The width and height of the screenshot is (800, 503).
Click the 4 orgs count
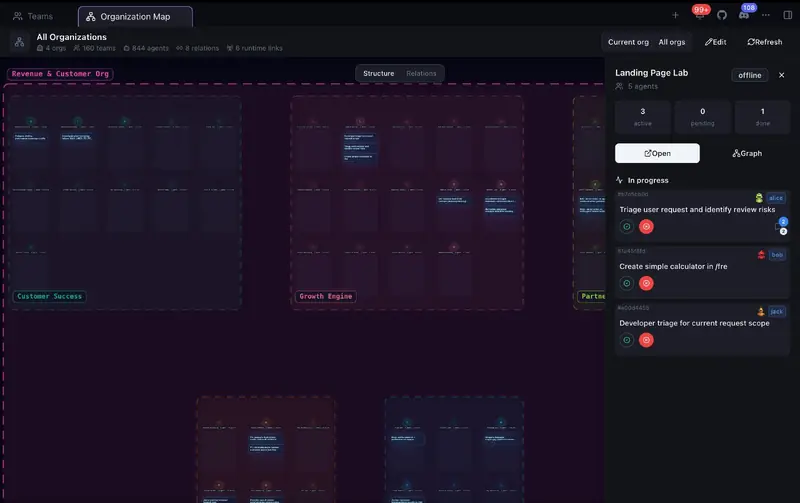click(x=52, y=48)
